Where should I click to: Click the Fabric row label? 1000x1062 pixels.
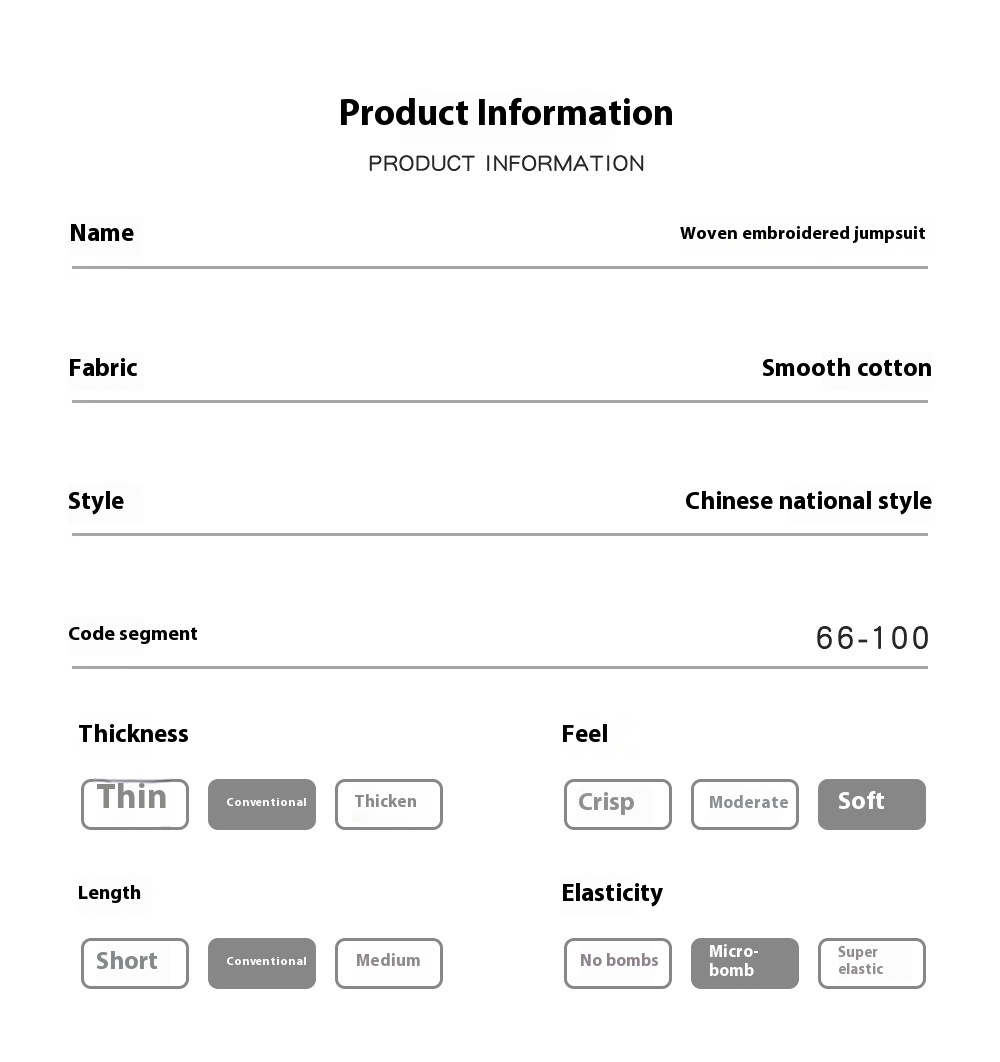pyautogui.click(x=103, y=368)
